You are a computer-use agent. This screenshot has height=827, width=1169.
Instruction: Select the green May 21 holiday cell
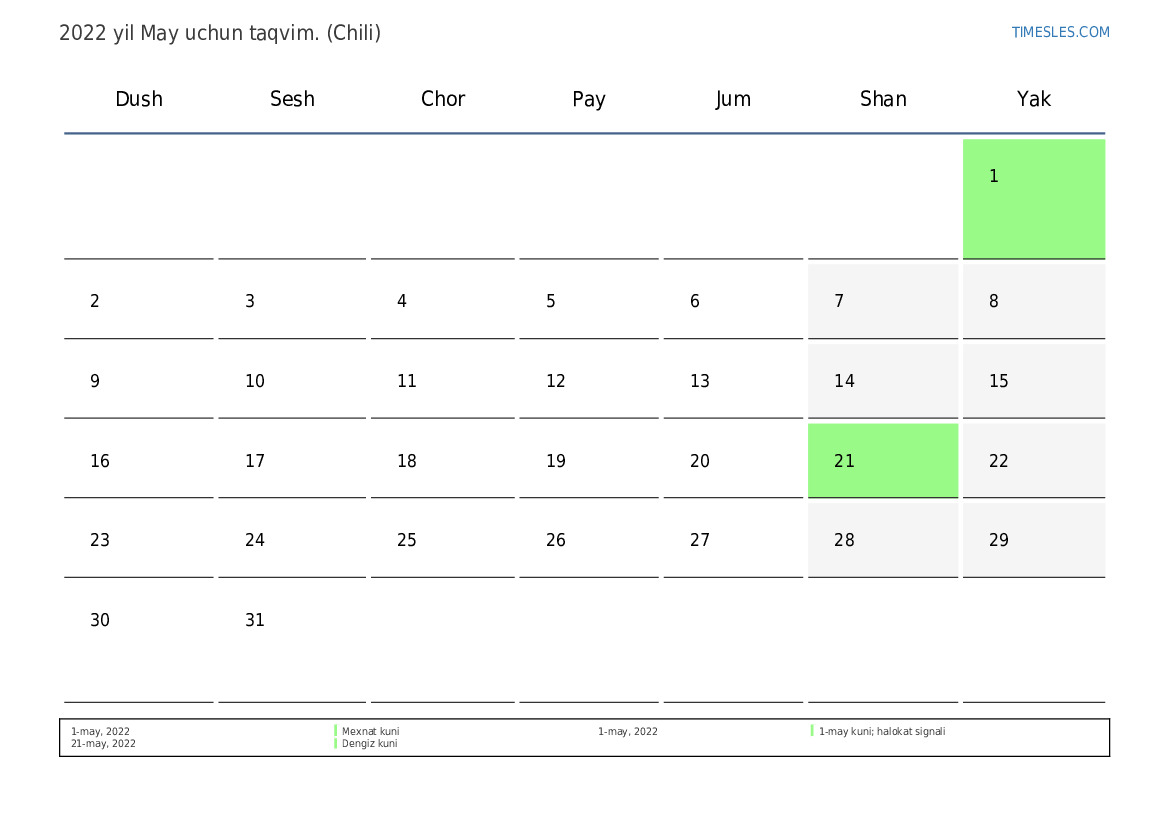(882, 460)
